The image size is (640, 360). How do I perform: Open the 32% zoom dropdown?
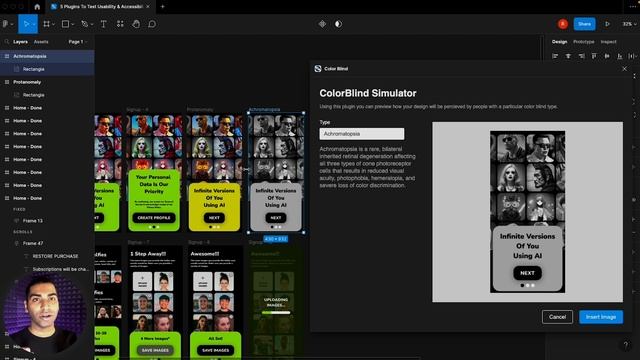point(629,24)
